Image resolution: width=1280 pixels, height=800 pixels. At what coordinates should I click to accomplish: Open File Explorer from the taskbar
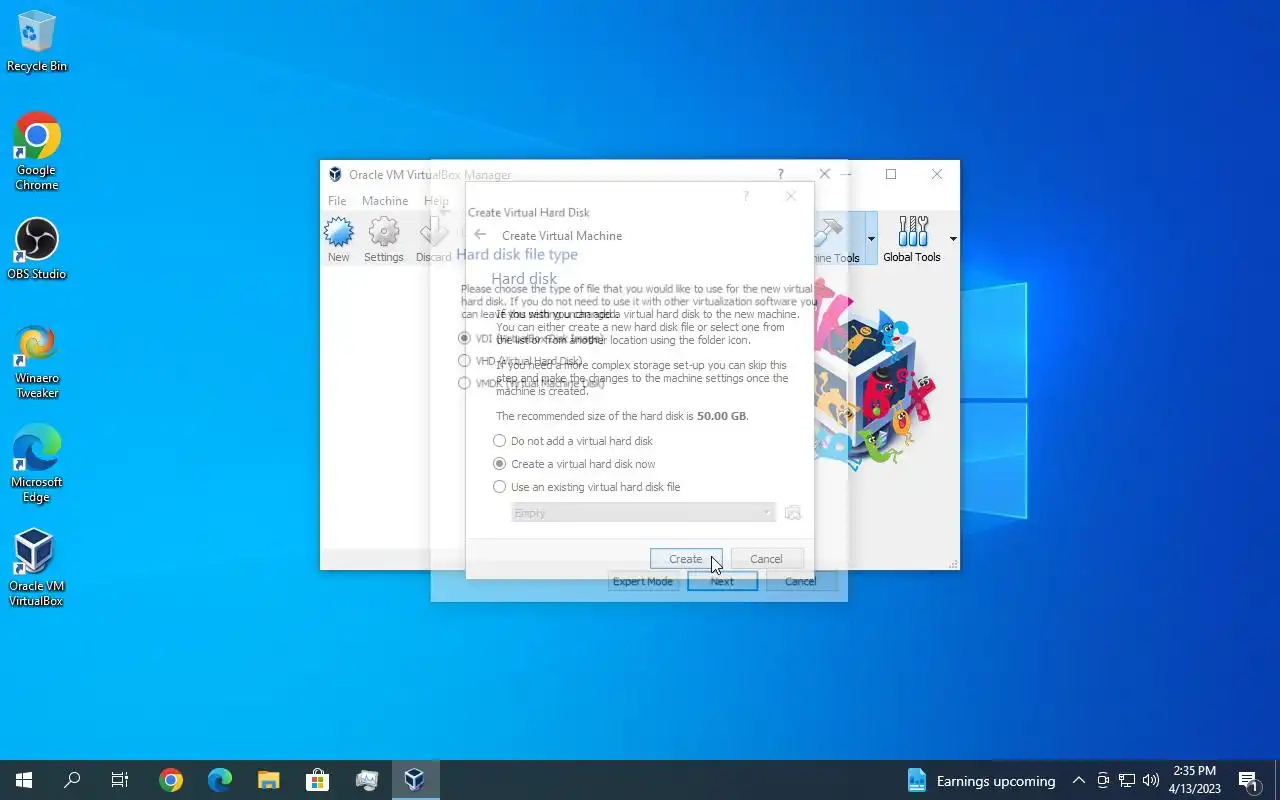[268, 780]
